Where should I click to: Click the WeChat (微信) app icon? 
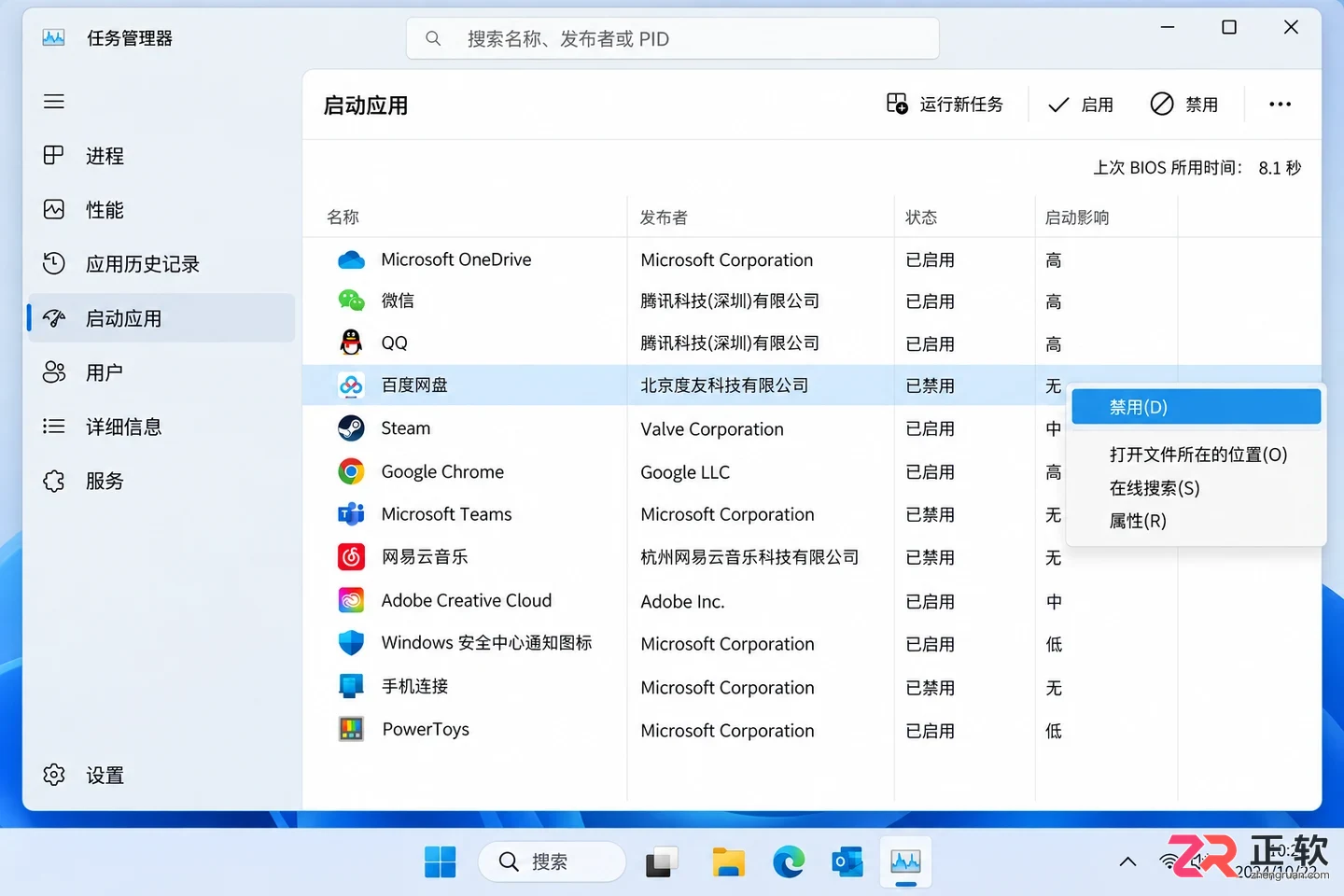tap(351, 301)
